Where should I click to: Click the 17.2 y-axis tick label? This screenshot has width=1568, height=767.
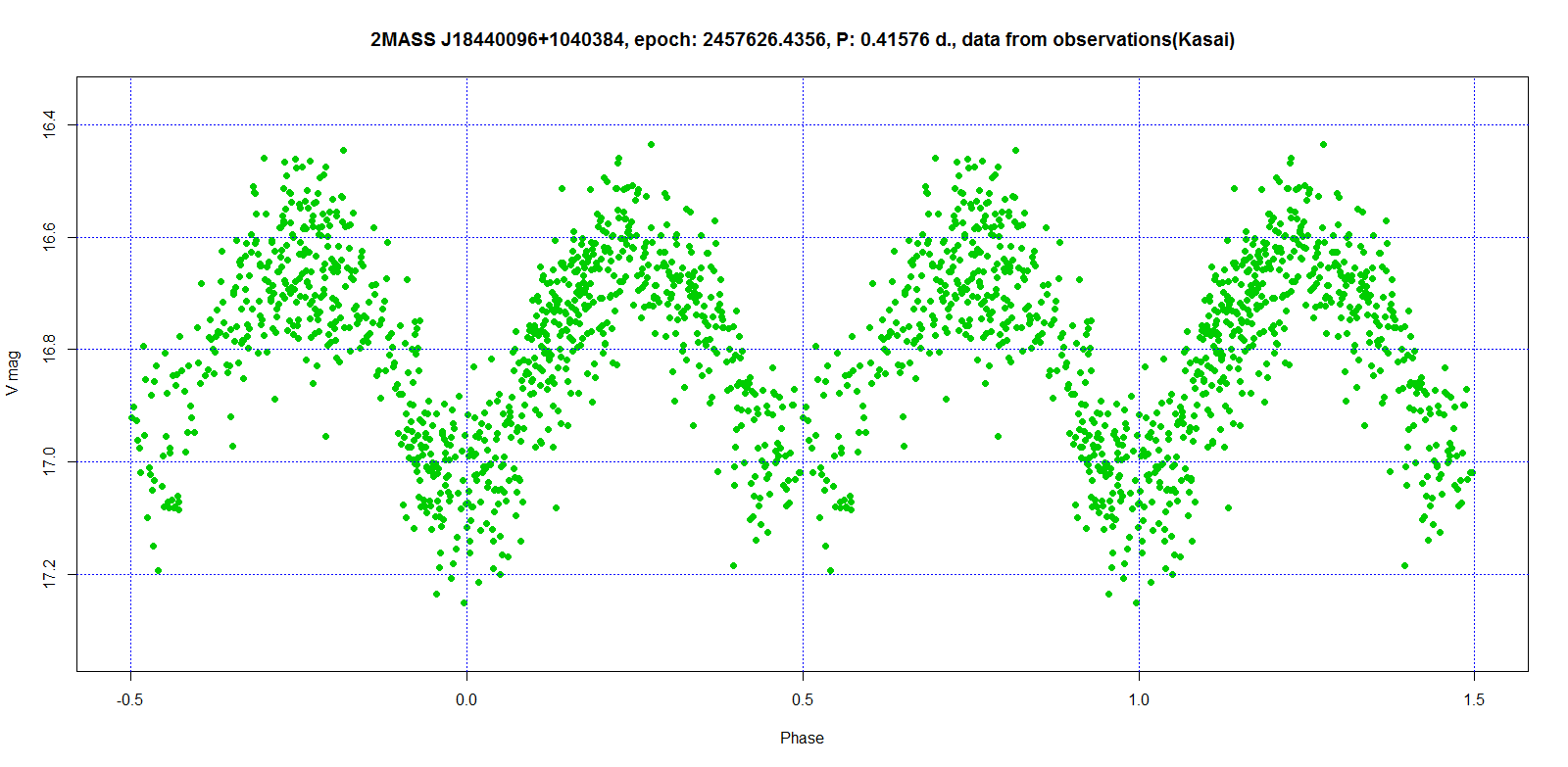[49, 574]
